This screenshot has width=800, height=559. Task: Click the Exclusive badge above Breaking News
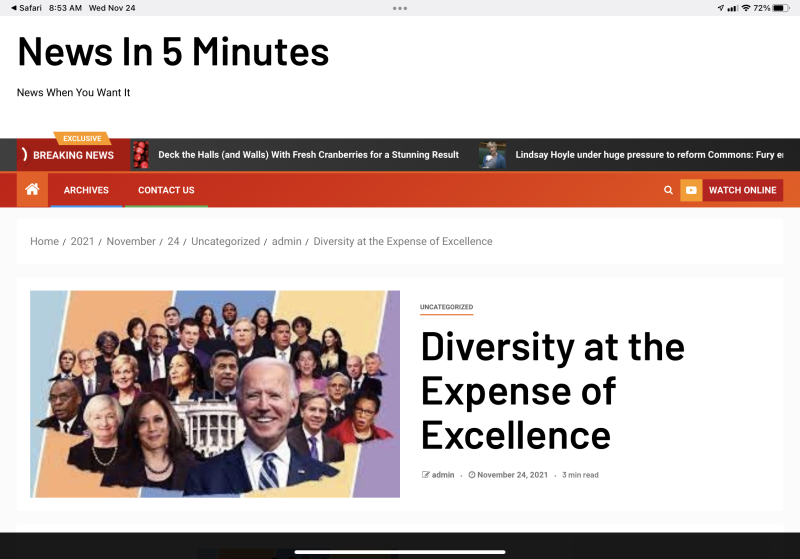[82, 138]
